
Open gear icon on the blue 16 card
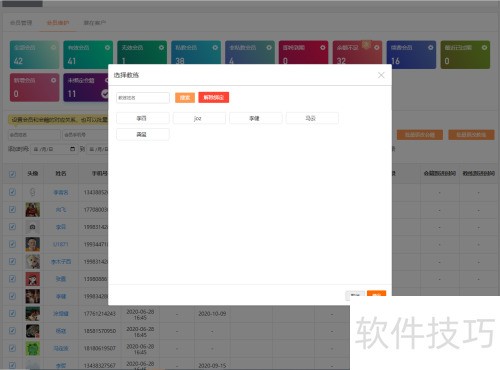pos(431,48)
